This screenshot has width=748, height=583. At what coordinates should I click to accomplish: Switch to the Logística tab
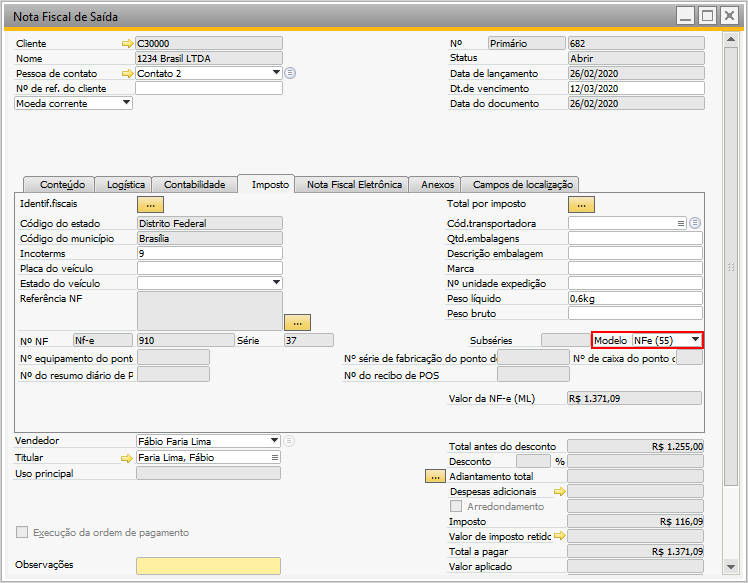tap(124, 185)
